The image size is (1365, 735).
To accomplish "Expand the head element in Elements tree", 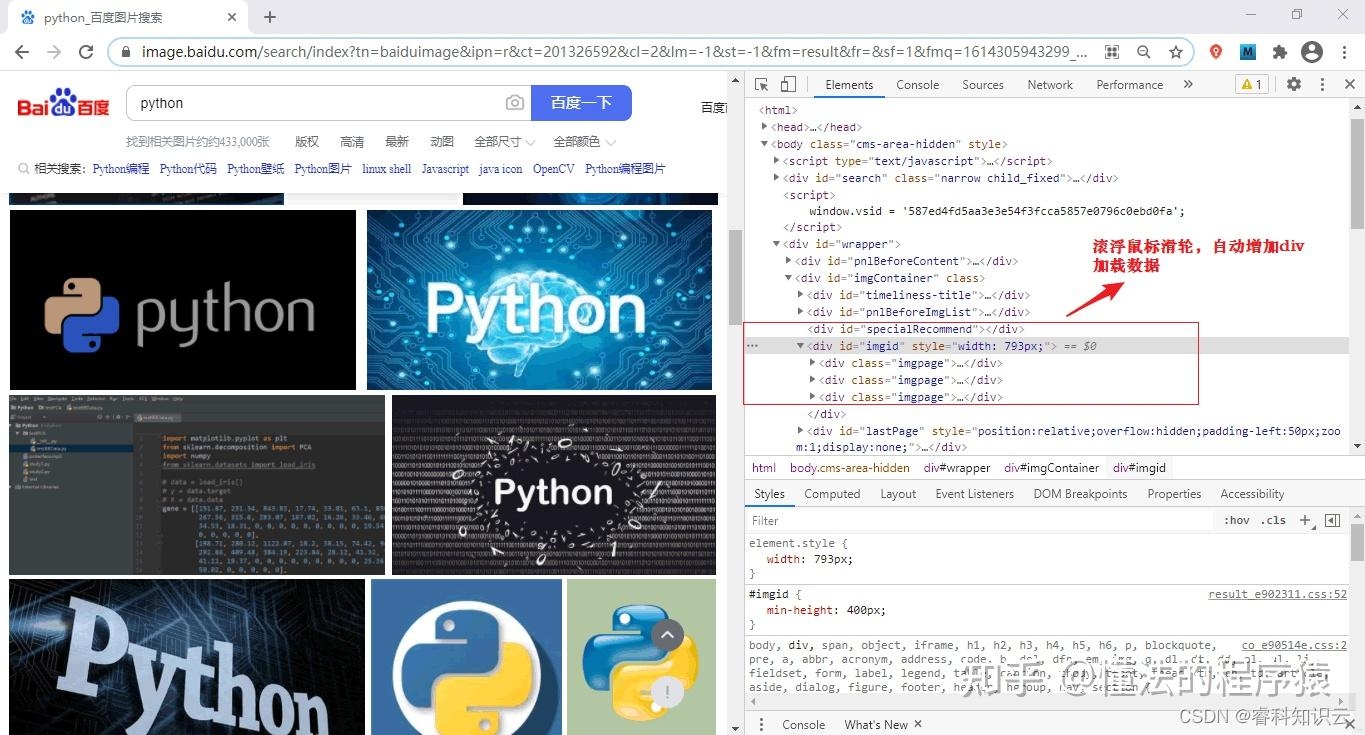I will click(765, 126).
